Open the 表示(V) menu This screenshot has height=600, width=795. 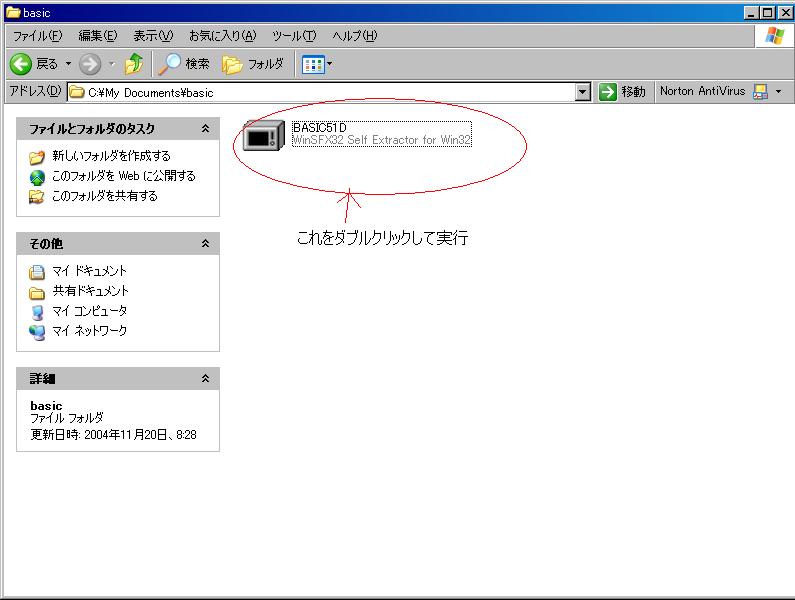[153, 36]
